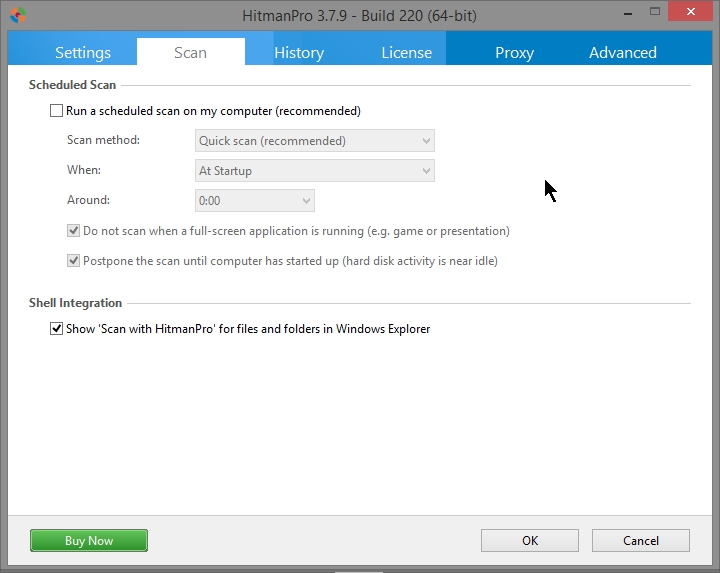Click the 'Around:' label
This screenshot has height=573, width=720.
(89, 200)
